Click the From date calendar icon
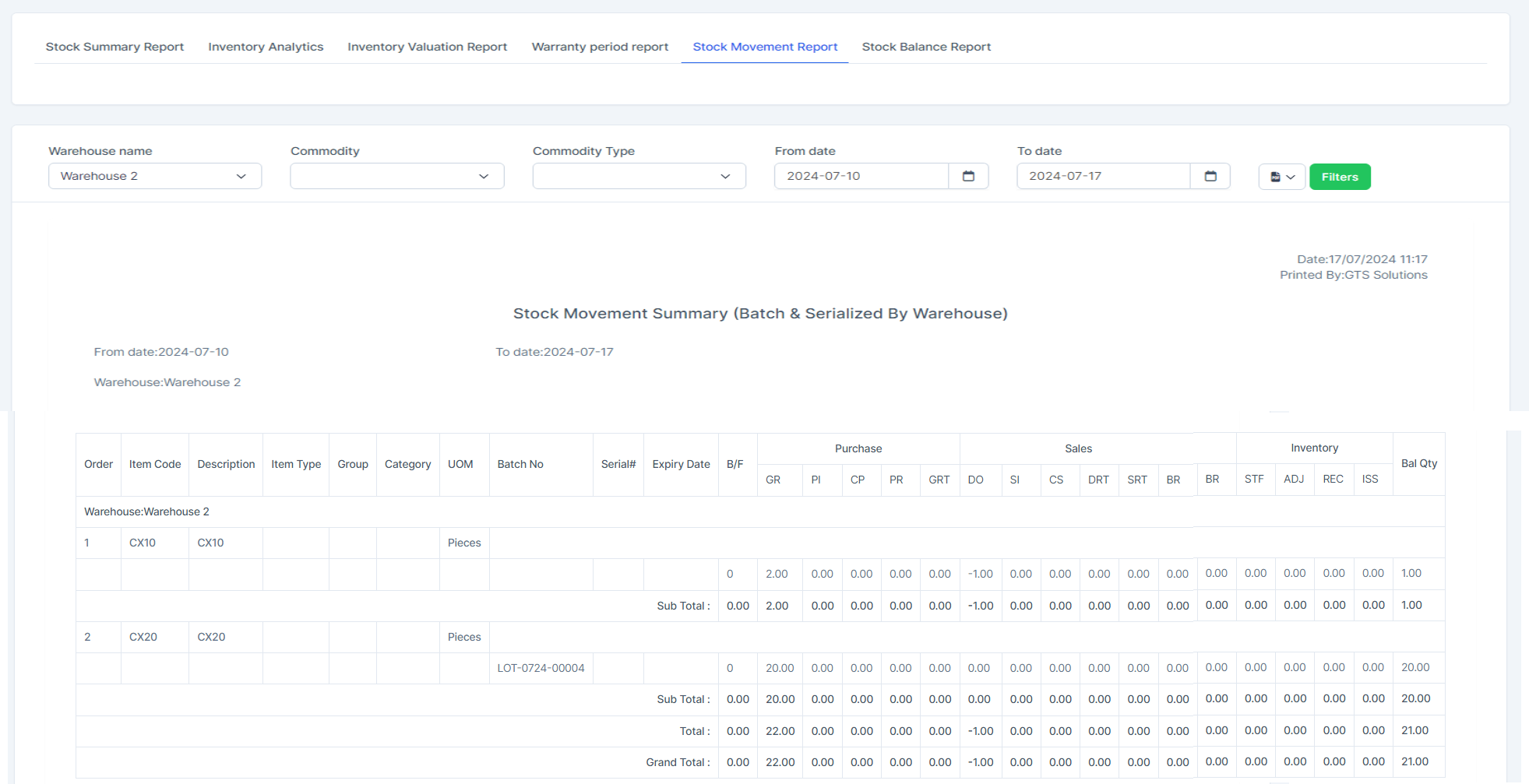1529x784 pixels. (x=968, y=176)
